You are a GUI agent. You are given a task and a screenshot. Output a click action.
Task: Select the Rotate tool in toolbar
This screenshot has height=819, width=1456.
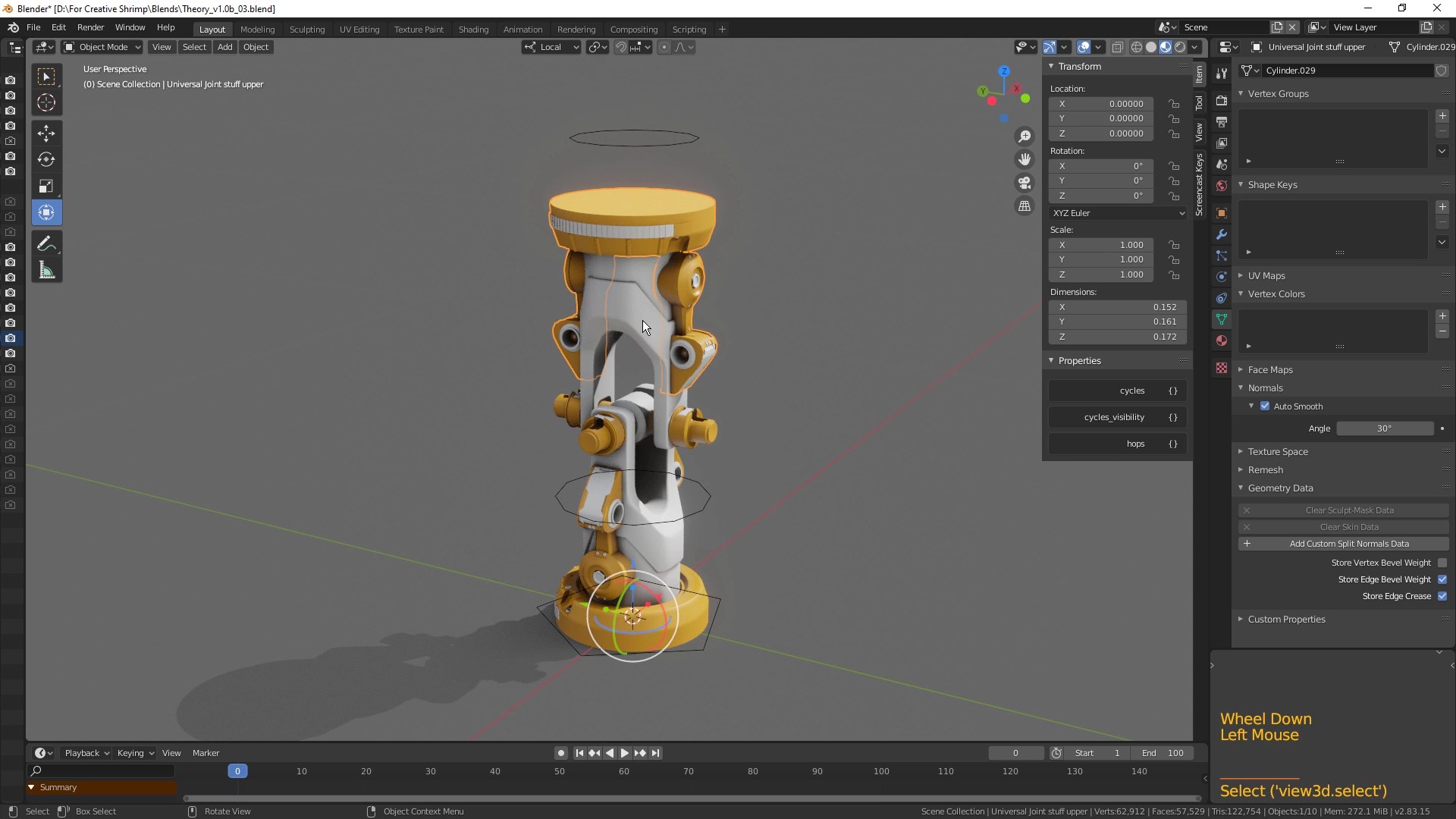[x=46, y=159]
